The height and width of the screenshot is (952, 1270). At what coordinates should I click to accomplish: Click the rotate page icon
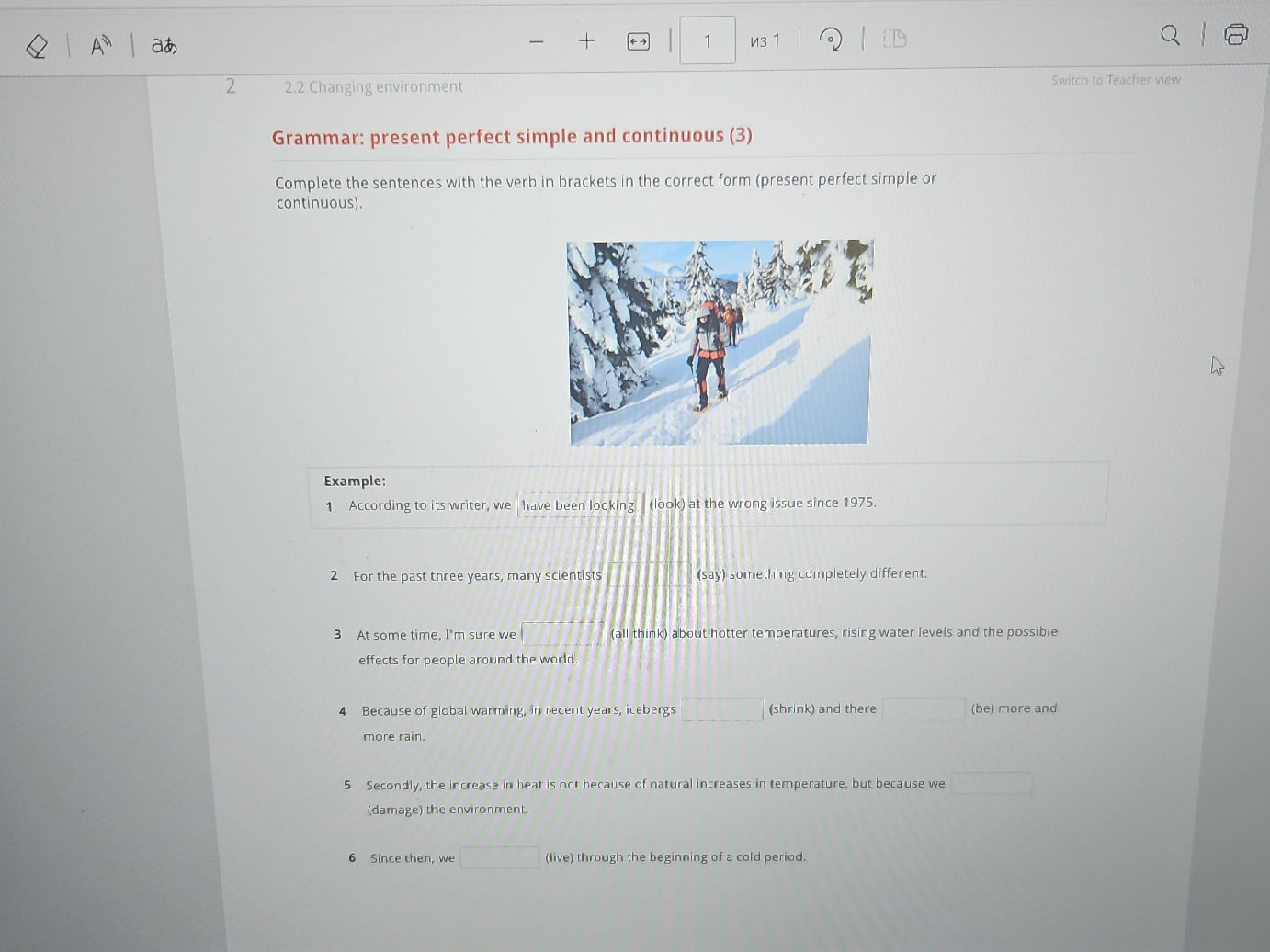point(830,40)
